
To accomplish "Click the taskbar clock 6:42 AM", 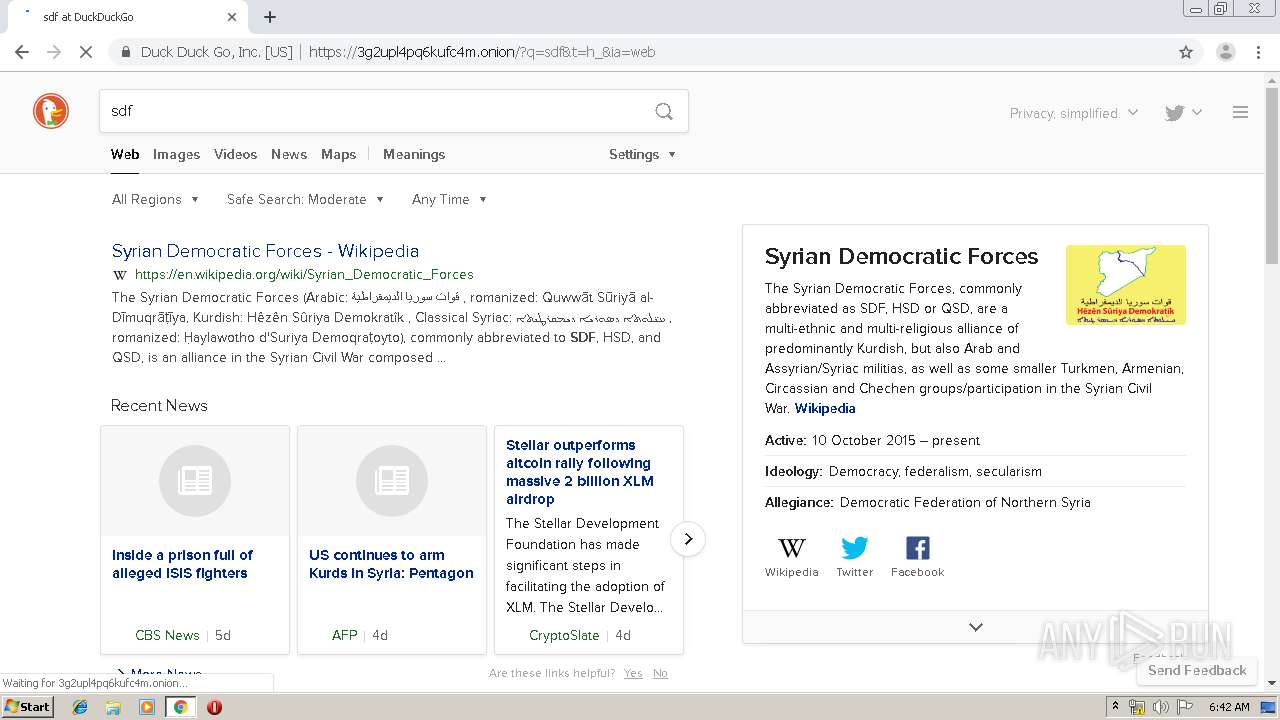I will click(1229, 707).
